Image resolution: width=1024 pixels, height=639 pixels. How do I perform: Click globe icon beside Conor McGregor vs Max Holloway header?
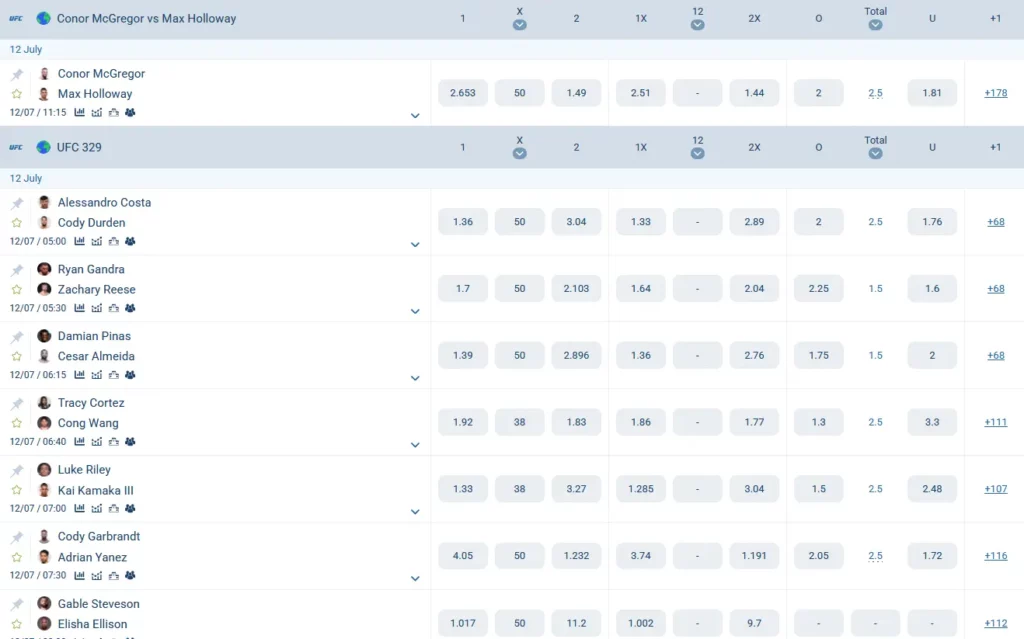pyautogui.click(x=44, y=18)
